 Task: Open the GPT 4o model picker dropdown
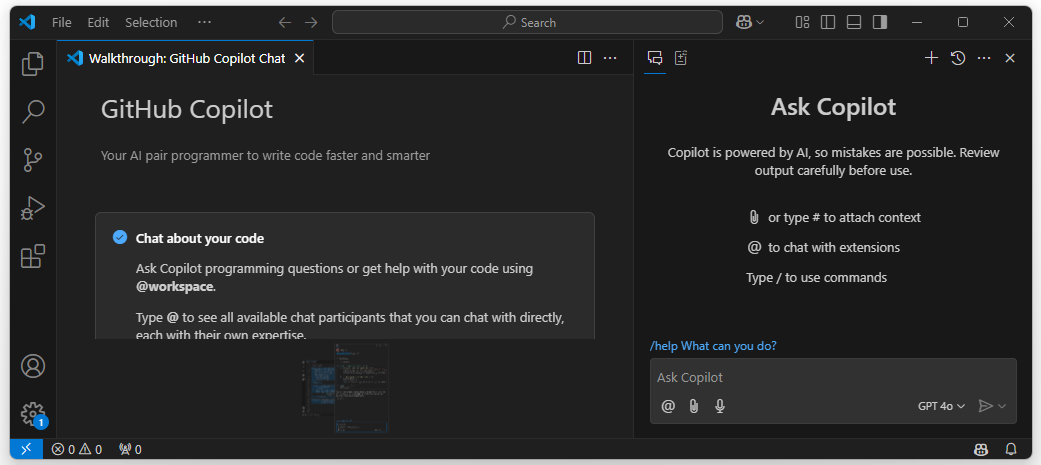[941, 406]
